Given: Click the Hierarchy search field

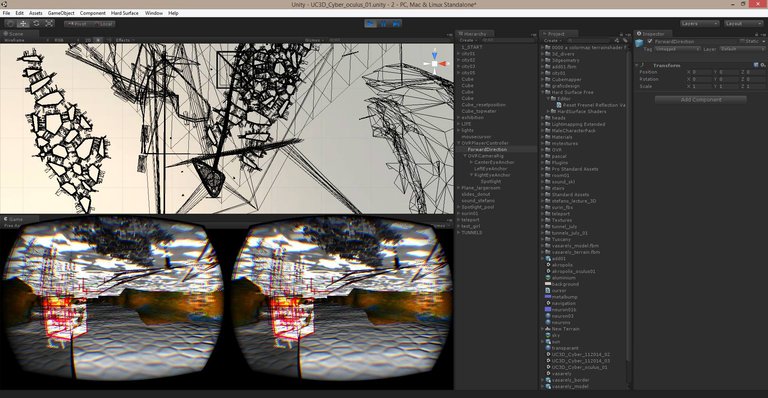Looking at the screenshot, I should [507, 40].
